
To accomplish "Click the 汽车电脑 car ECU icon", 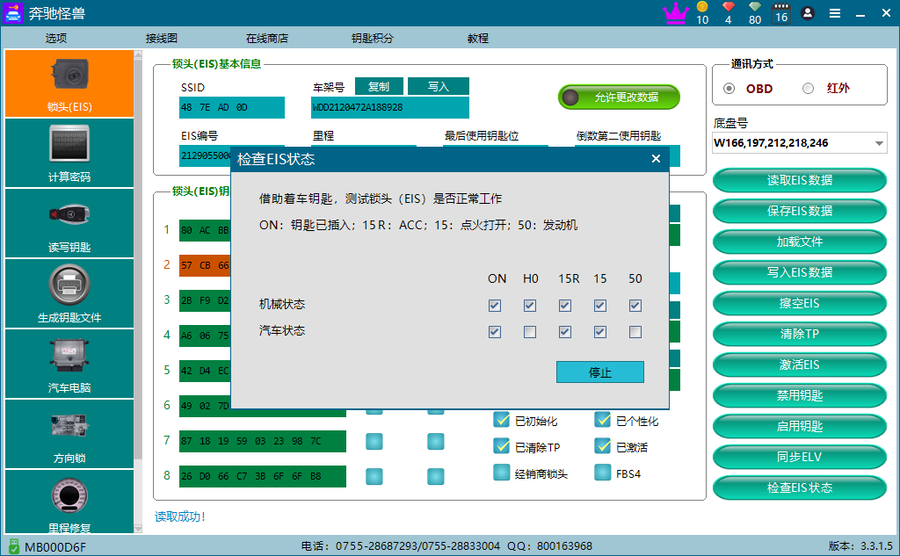I will [68, 363].
